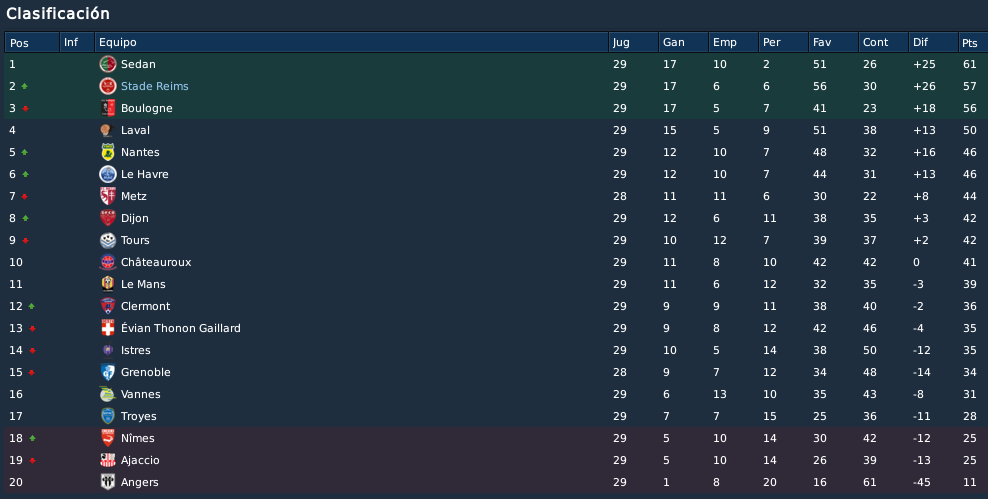Screen dimensions: 988x499
Task: Click the Stade Reims club badge
Action: pyautogui.click(x=108, y=86)
